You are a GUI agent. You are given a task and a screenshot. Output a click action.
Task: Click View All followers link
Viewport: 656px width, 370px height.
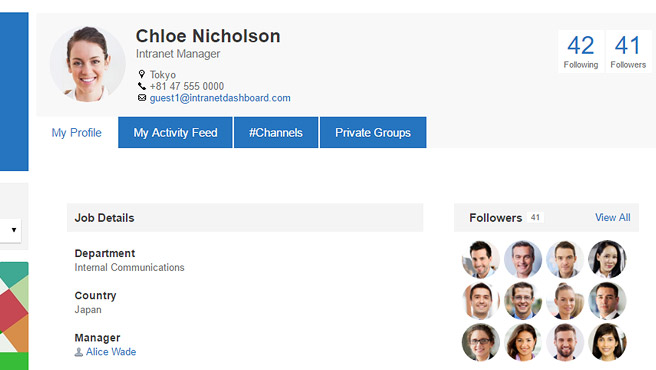click(x=612, y=218)
